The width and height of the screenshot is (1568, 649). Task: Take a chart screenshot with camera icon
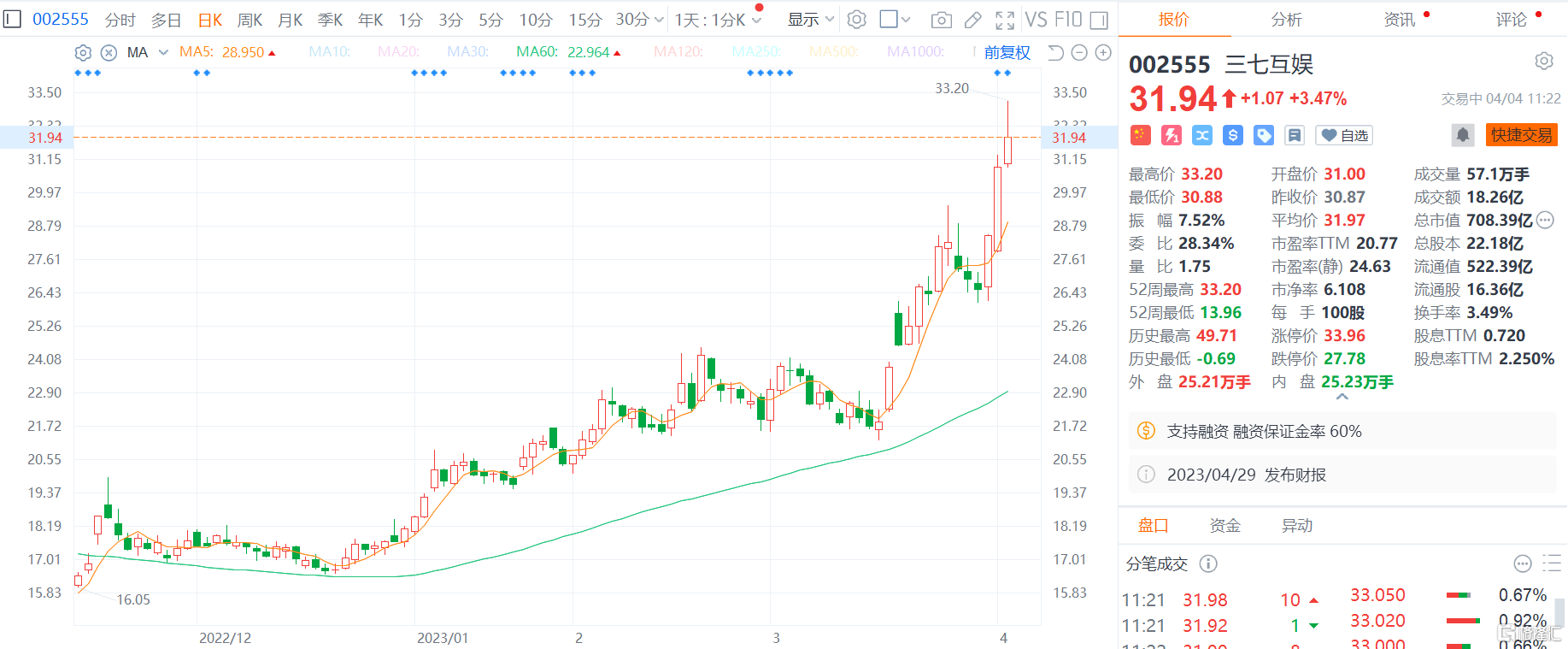(x=941, y=20)
